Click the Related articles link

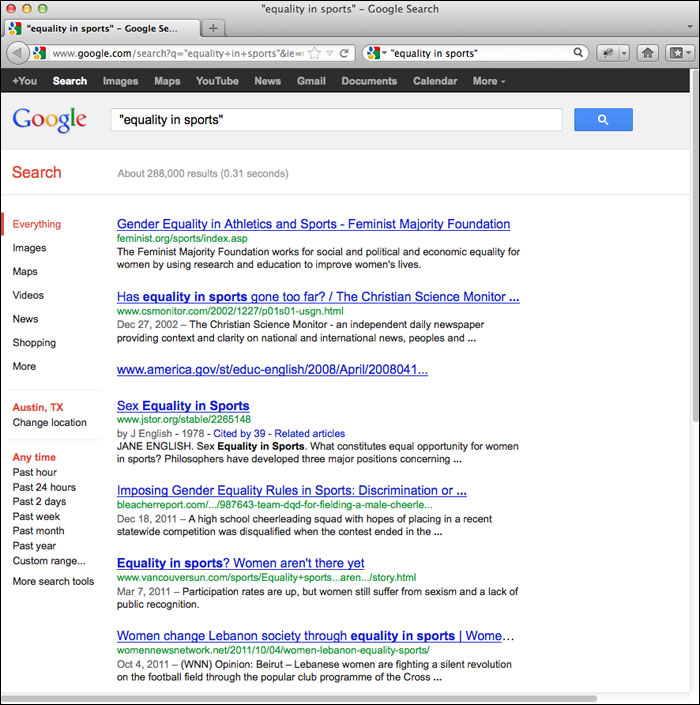(x=309, y=433)
